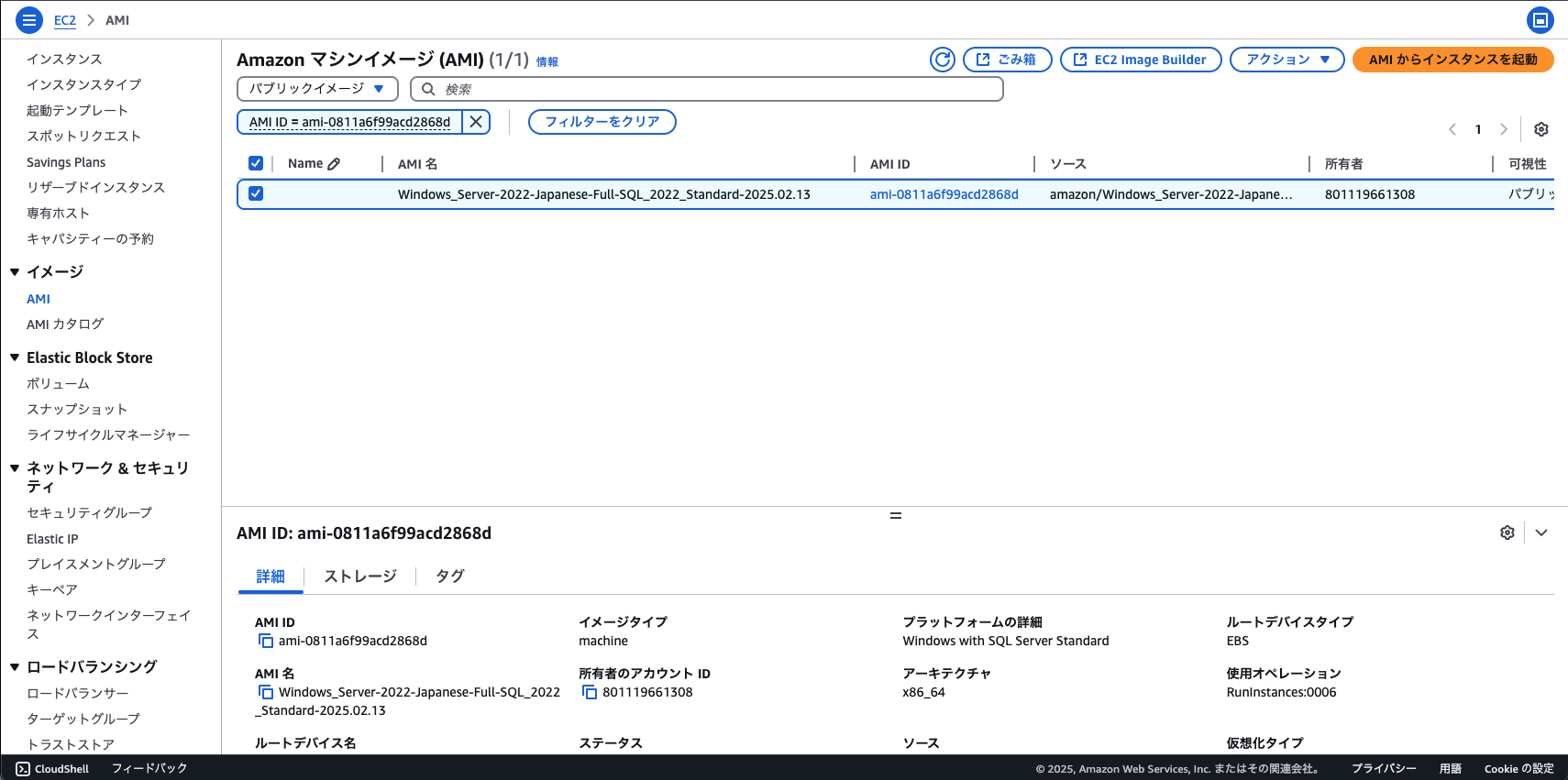Open プライバシー footer link

coord(1384,769)
